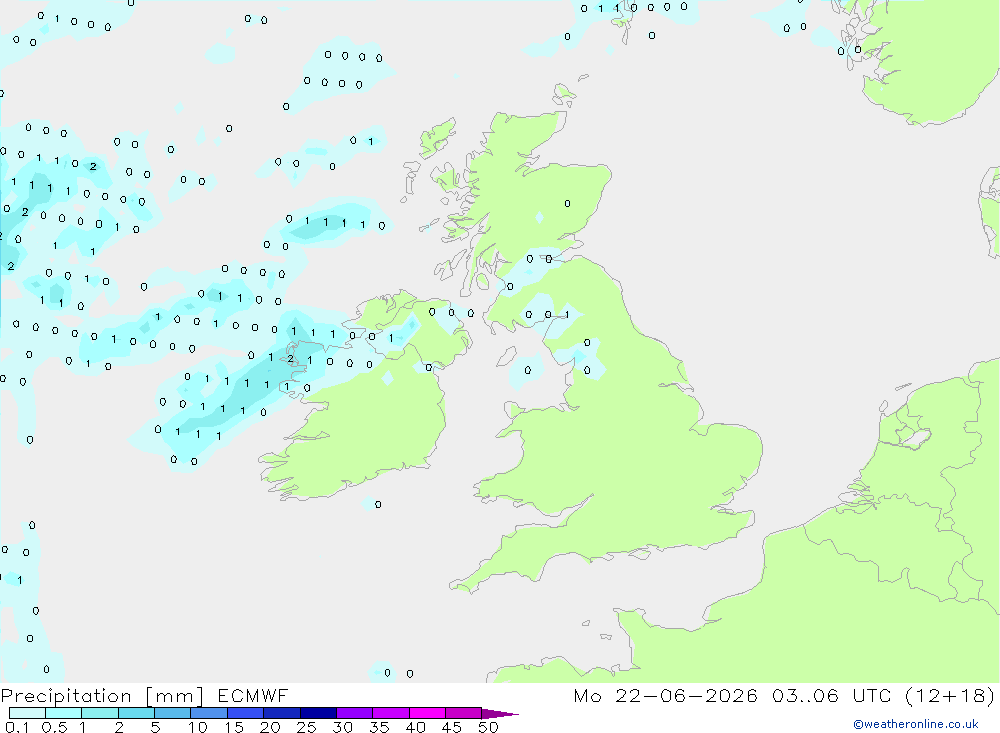This screenshot has height=733, width=1000.
Task: Click the '25' legend scale label
Action: [307, 727]
